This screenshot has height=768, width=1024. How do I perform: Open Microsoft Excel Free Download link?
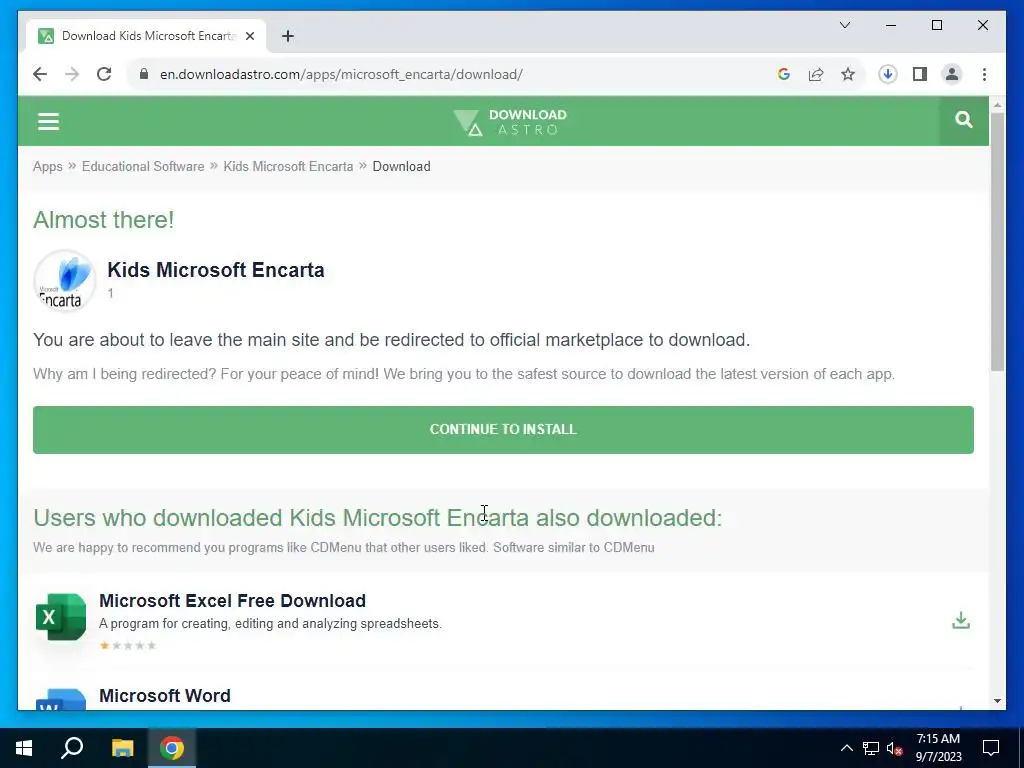coord(232,600)
